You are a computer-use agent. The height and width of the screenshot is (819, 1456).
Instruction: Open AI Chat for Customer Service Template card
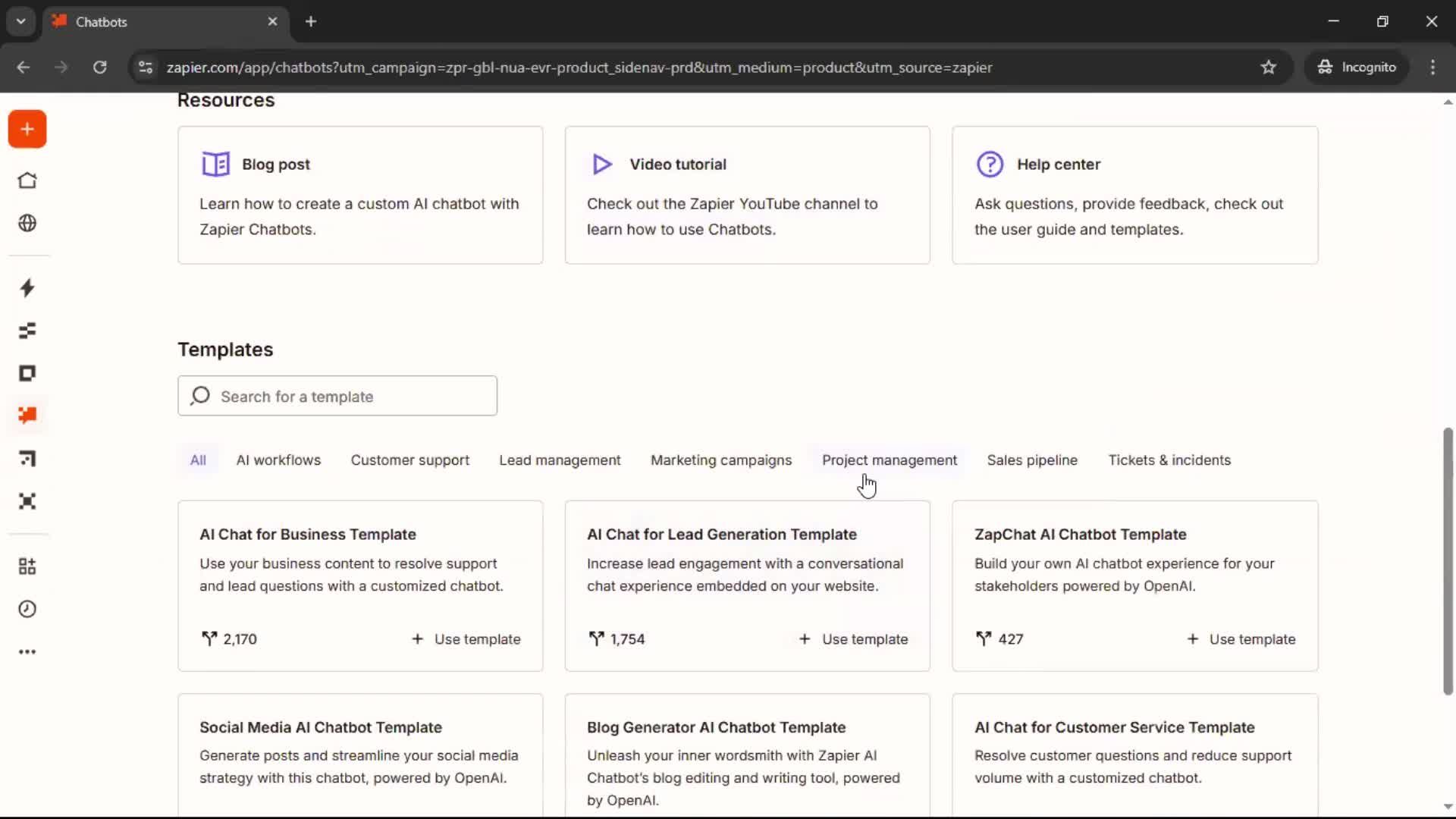coord(1135,756)
